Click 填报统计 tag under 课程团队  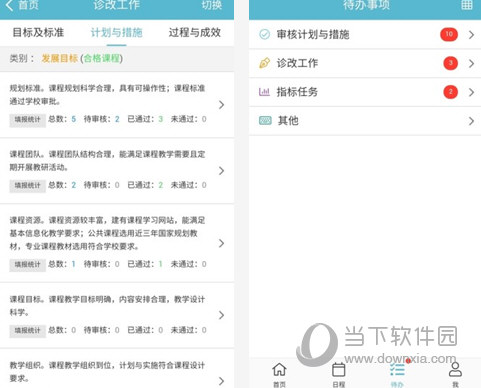27,186
